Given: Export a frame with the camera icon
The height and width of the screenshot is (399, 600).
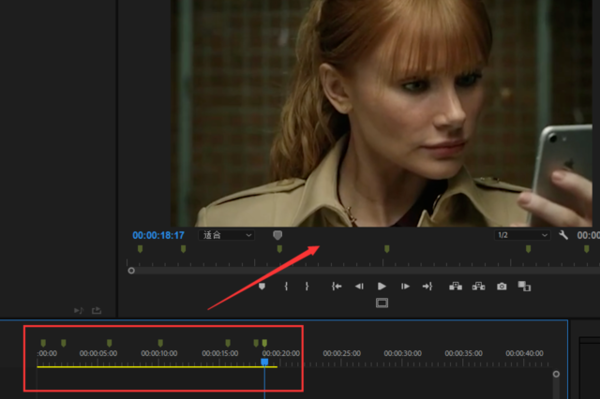Looking at the screenshot, I should pyautogui.click(x=502, y=286).
